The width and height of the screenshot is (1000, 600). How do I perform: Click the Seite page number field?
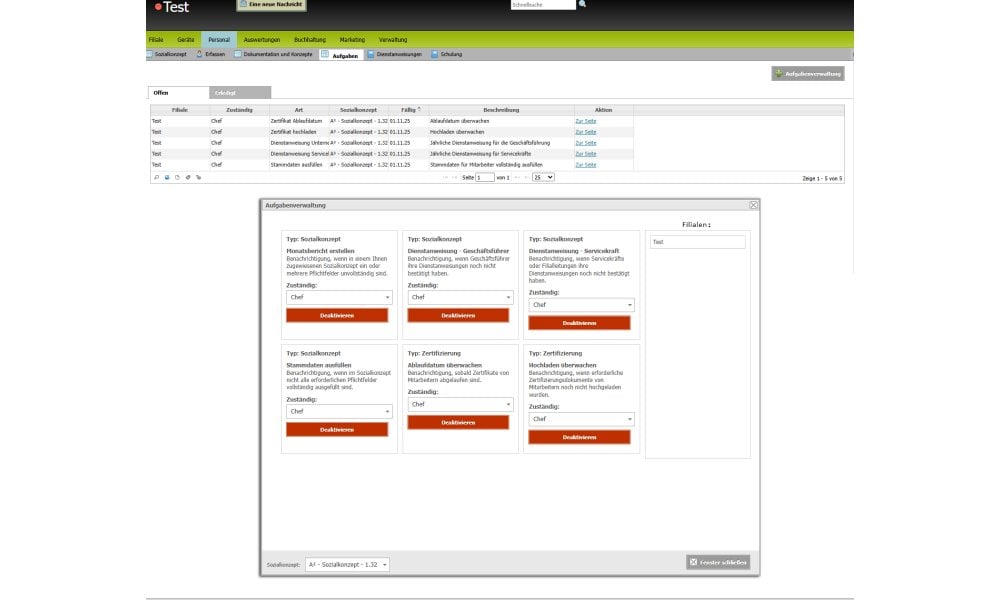click(x=485, y=177)
